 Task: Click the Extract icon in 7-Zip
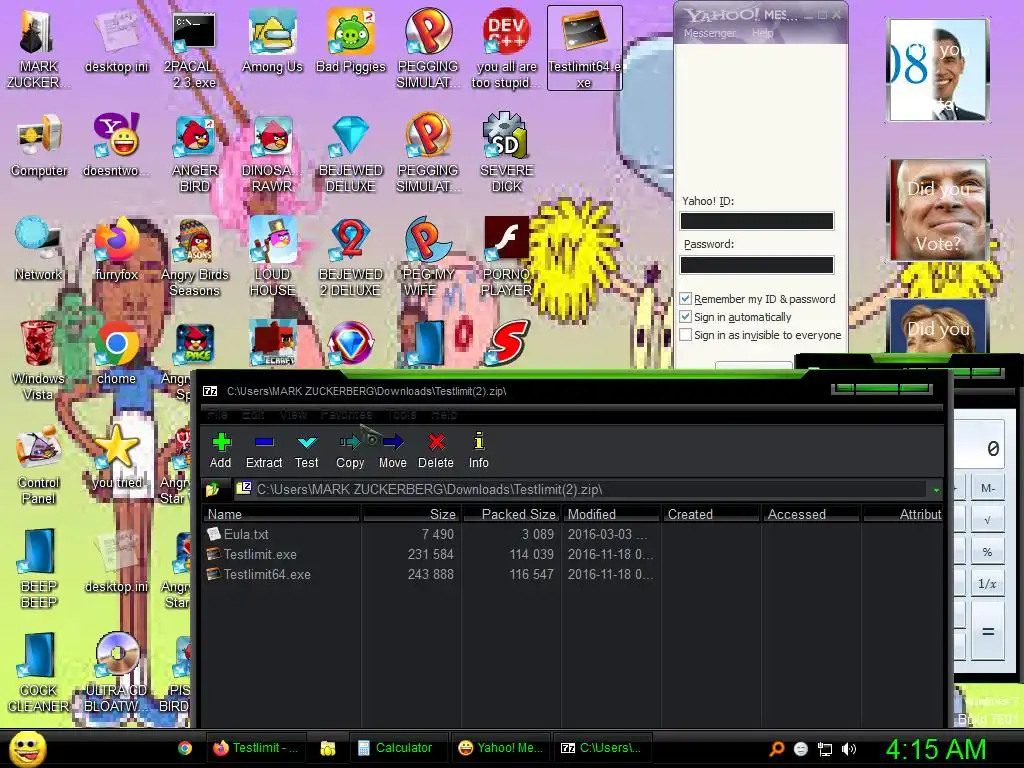[x=264, y=450]
